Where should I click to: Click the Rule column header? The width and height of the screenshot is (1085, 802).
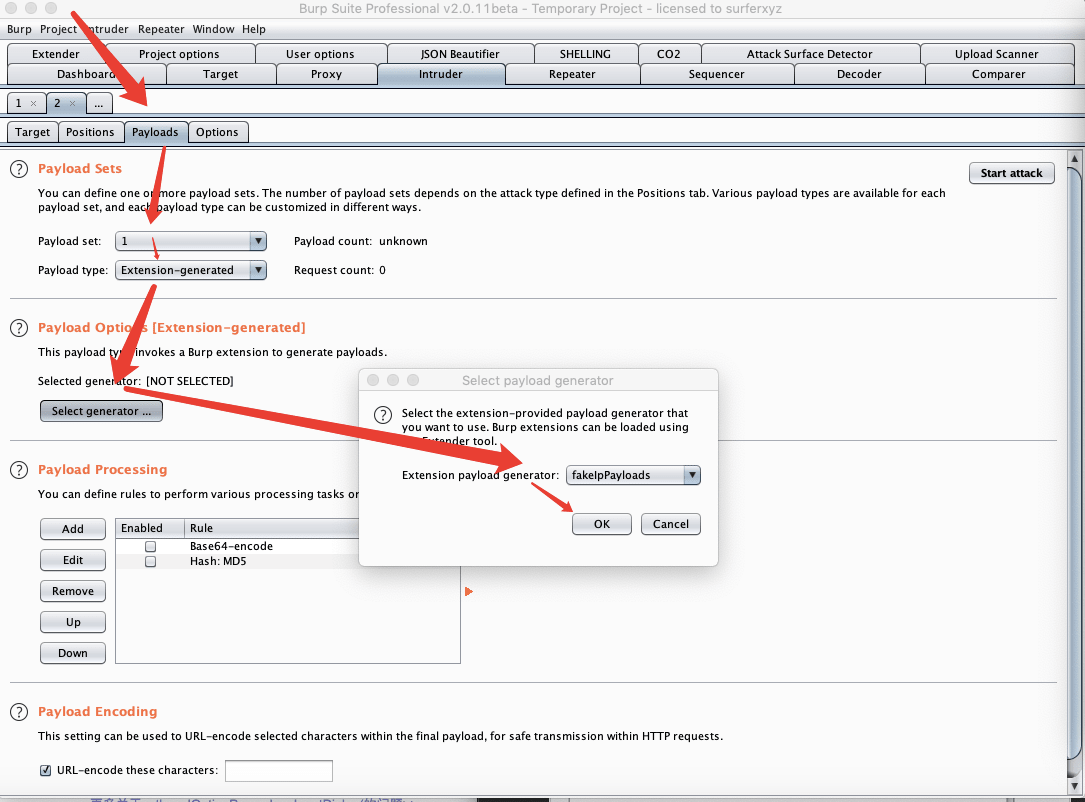click(272, 529)
